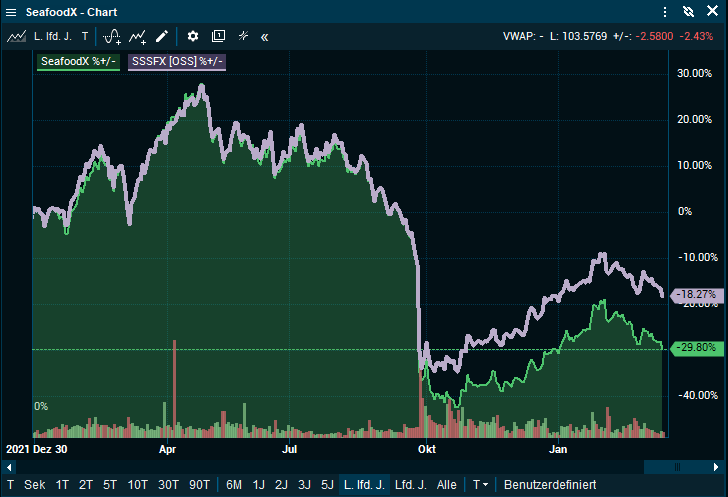This screenshot has width=728, height=497.
Task: Collapse toolbar with double chevron icon
Action: [x=265, y=36]
